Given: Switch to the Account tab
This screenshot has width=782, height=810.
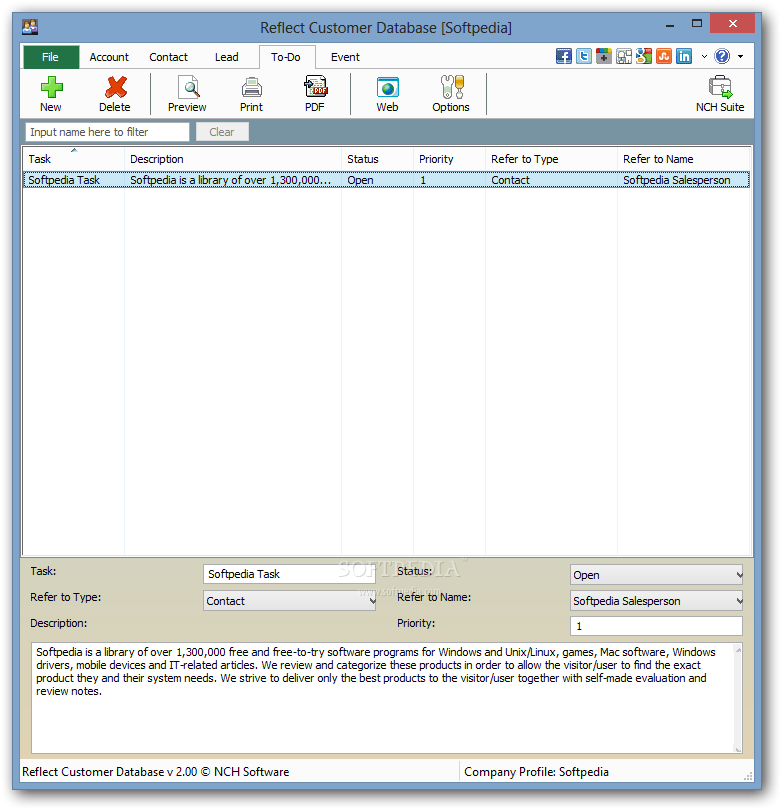Looking at the screenshot, I should (109, 57).
